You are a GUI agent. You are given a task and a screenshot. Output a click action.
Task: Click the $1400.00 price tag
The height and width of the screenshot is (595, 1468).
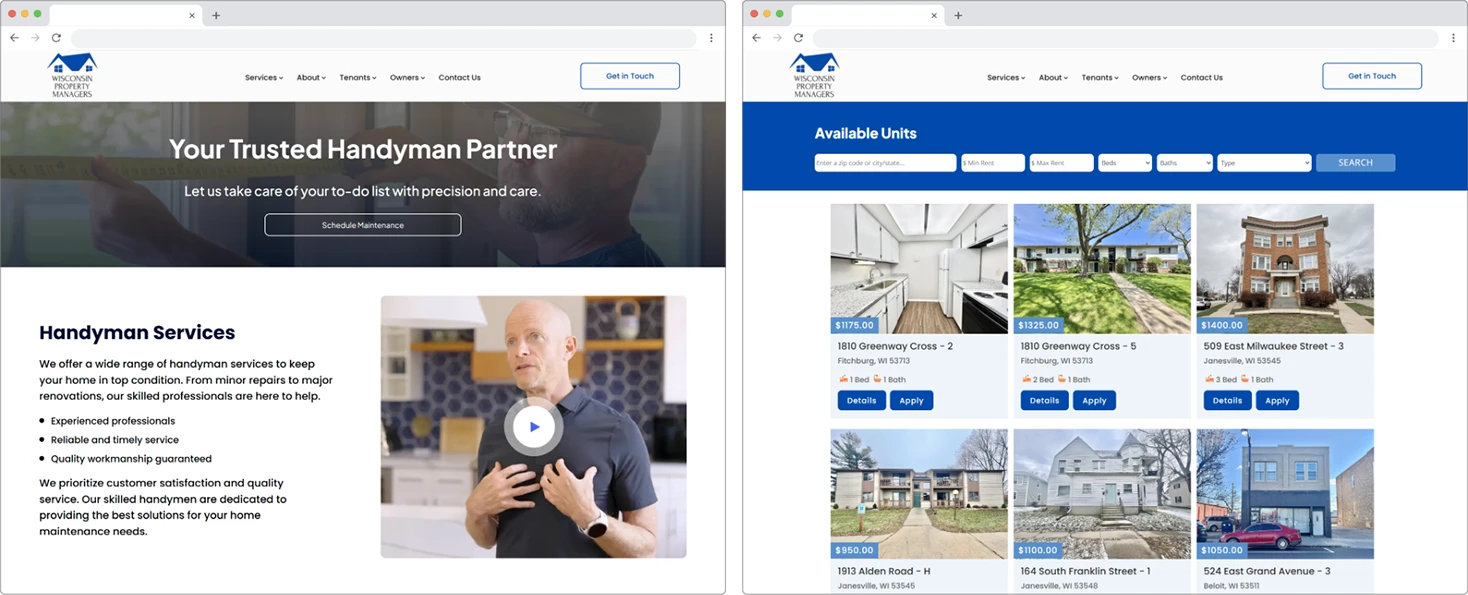click(1222, 325)
